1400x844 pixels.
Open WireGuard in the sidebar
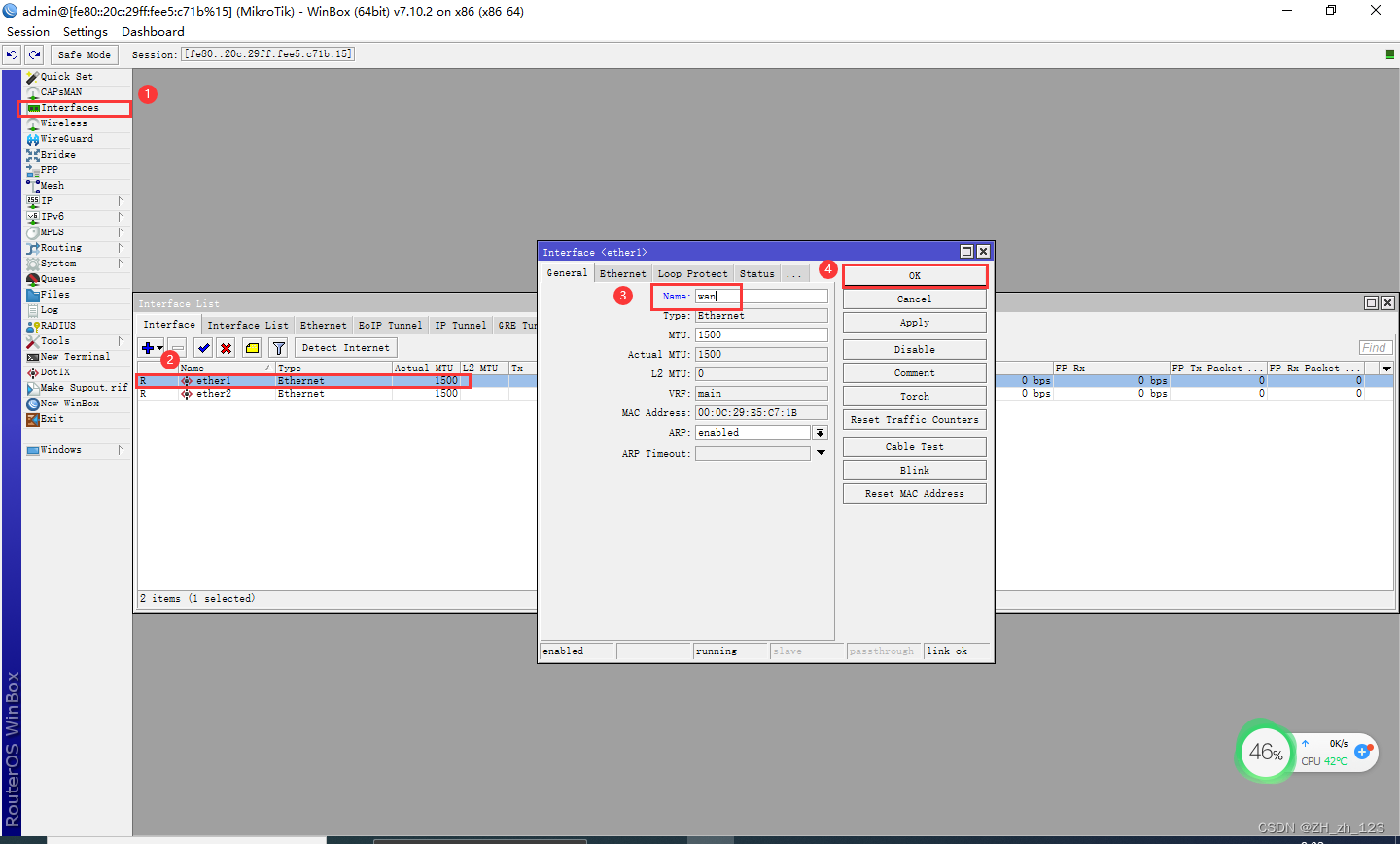coord(66,139)
